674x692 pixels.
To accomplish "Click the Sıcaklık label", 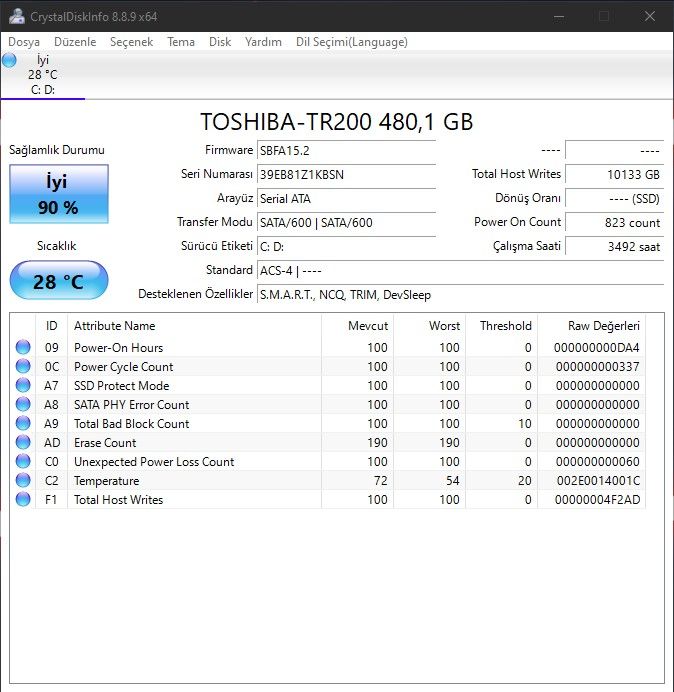I will 56,246.
